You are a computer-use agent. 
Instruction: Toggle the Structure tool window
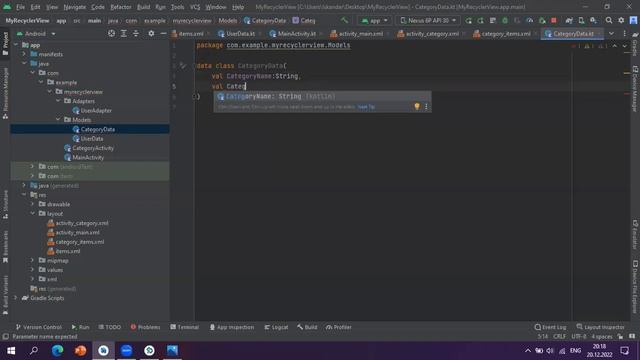tap(5, 204)
